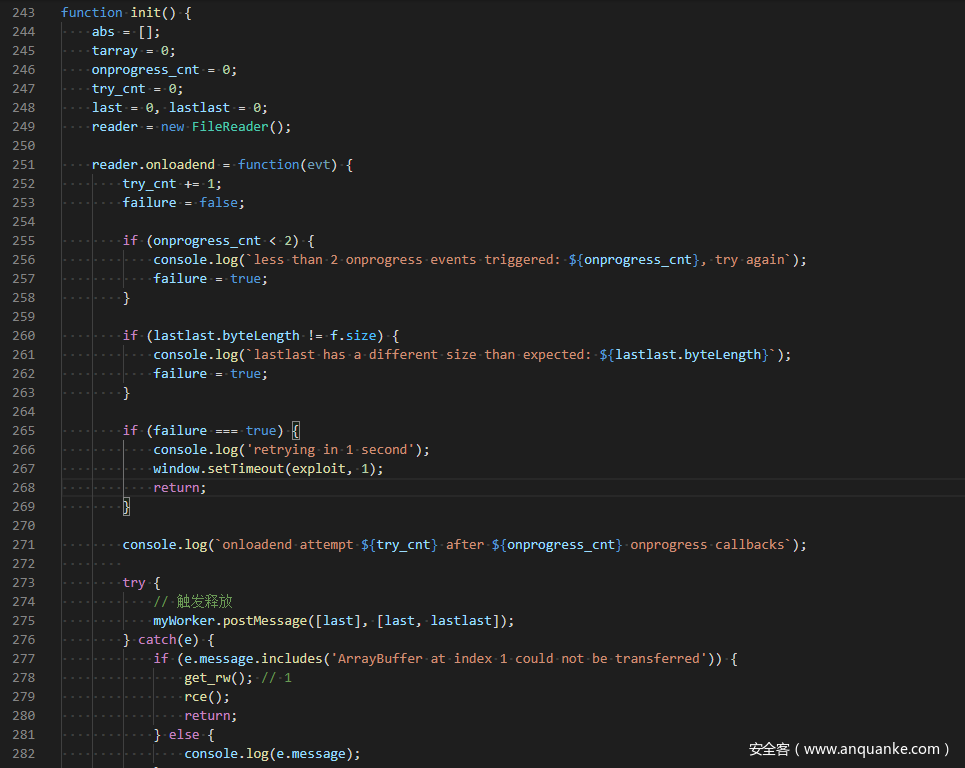Click the rce() call on line 279
965x768 pixels.
click(206, 697)
